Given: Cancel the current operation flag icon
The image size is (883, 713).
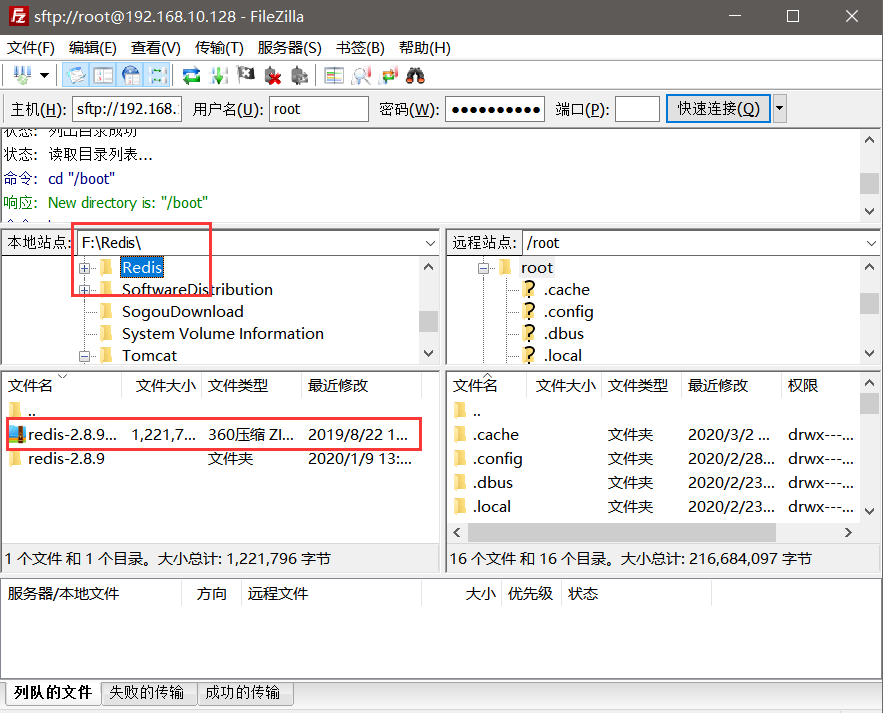Looking at the screenshot, I should [246, 75].
